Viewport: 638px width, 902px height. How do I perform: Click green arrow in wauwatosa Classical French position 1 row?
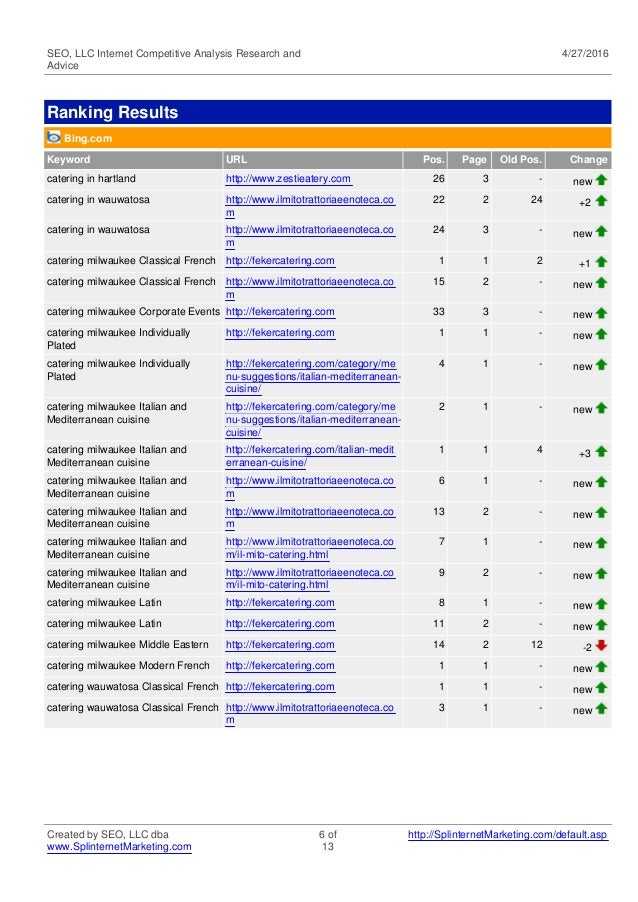[x=602, y=688]
